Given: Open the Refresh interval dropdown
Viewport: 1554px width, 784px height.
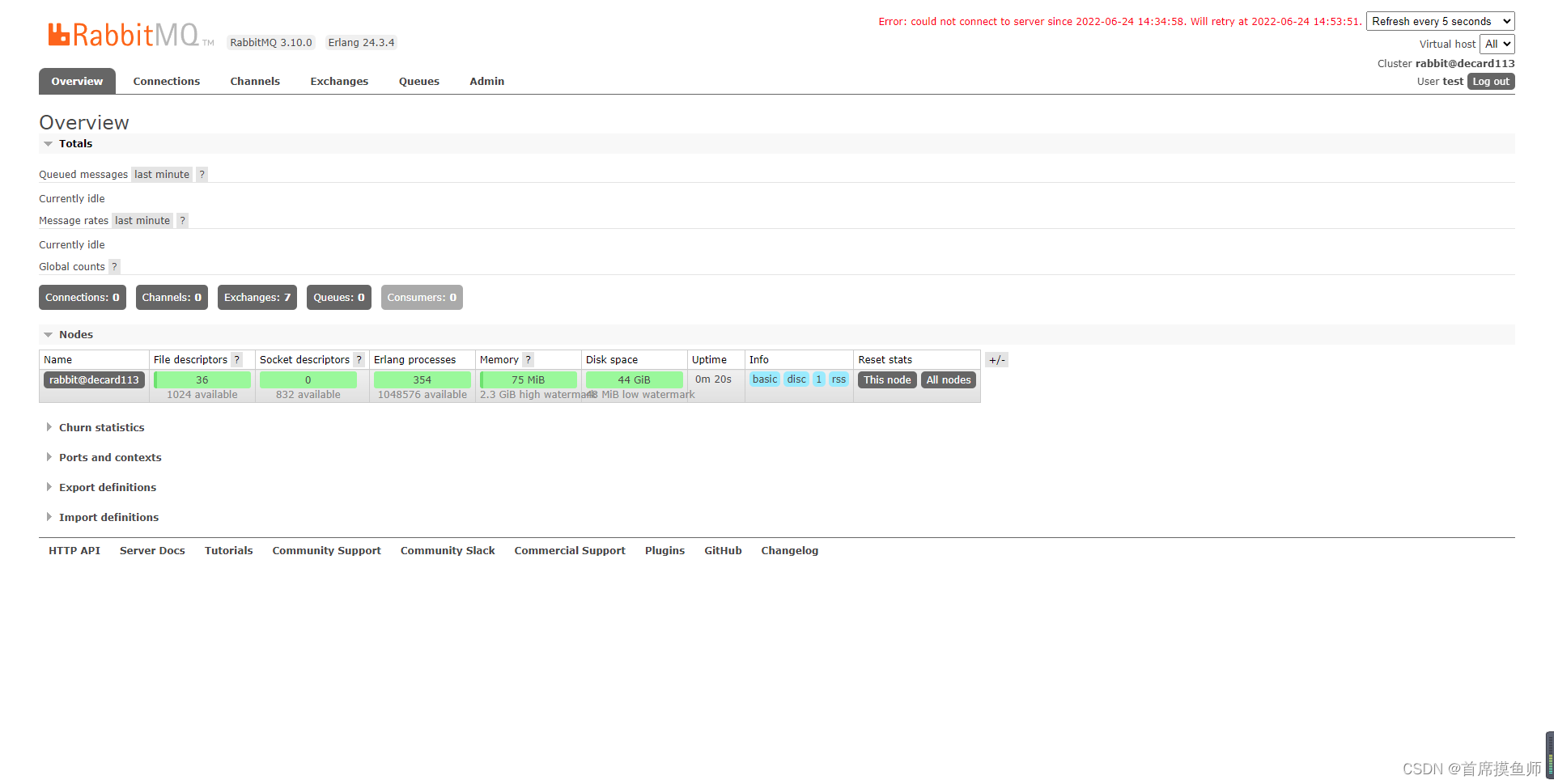Looking at the screenshot, I should [x=1441, y=22].
